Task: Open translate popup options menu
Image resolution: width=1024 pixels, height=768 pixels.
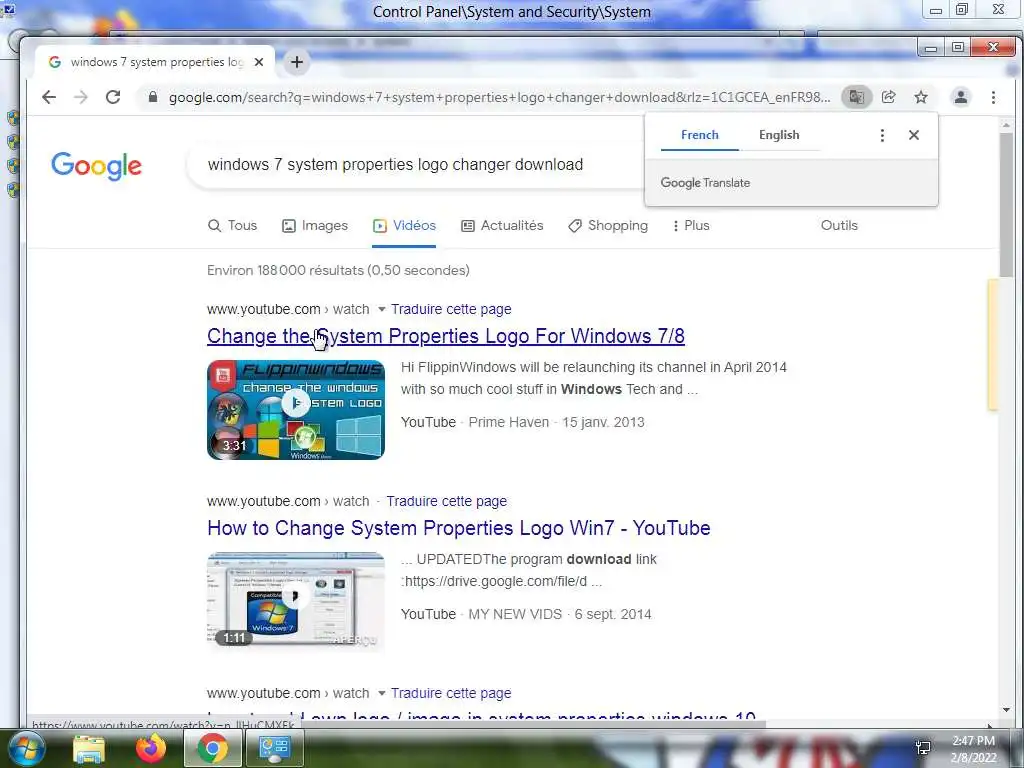Action: (882, 135)
